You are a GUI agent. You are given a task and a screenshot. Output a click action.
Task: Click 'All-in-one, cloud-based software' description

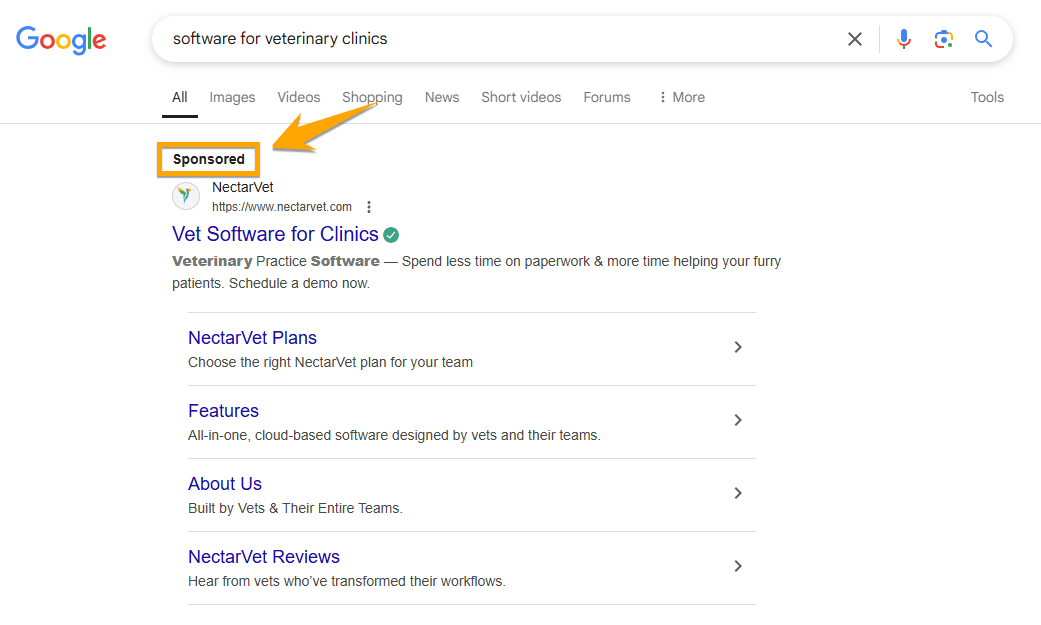(394, 436)
